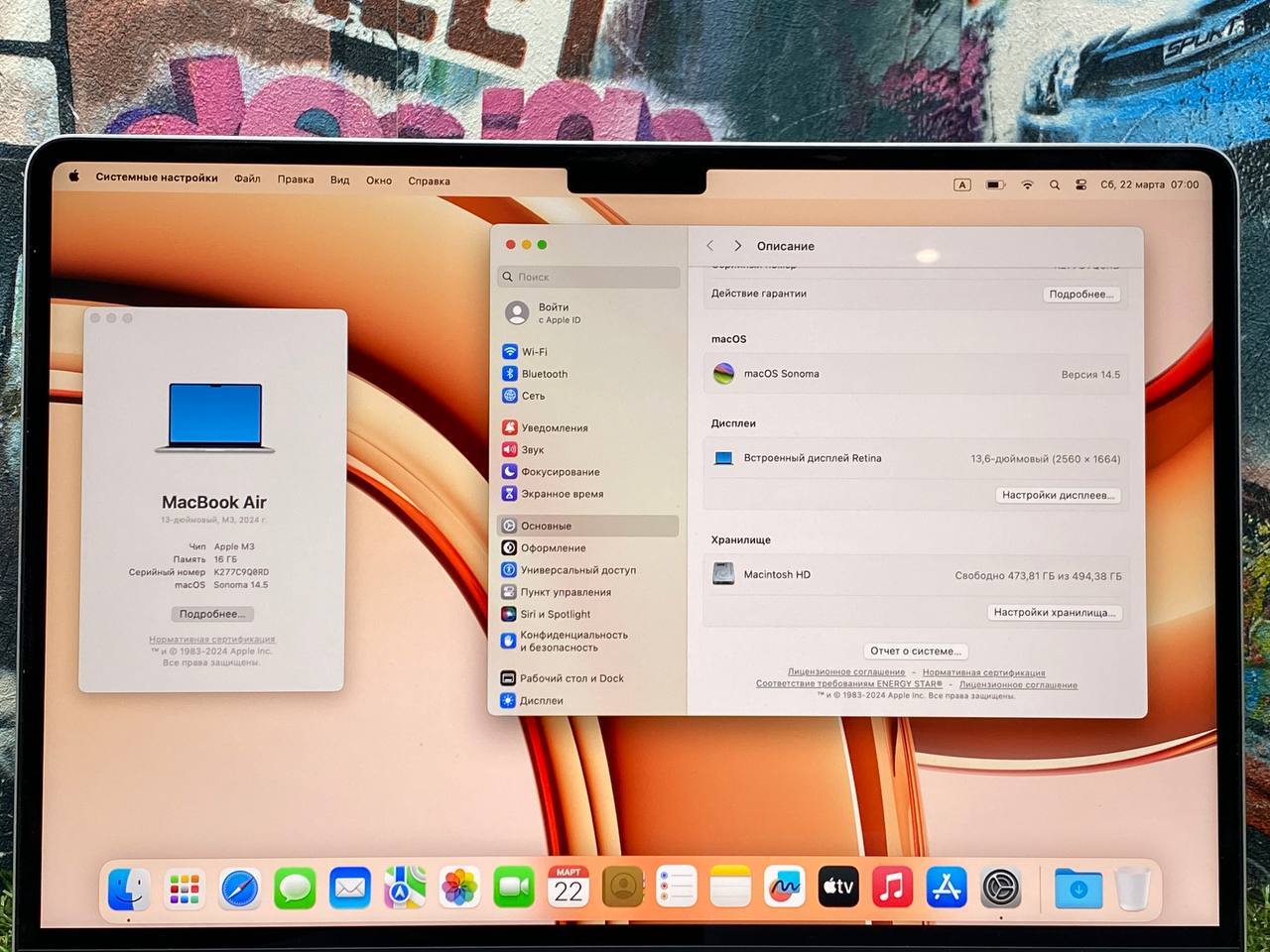Toggle the input language indicator in menu bar
1270x952 pixels.
click(x=961, y=184)
